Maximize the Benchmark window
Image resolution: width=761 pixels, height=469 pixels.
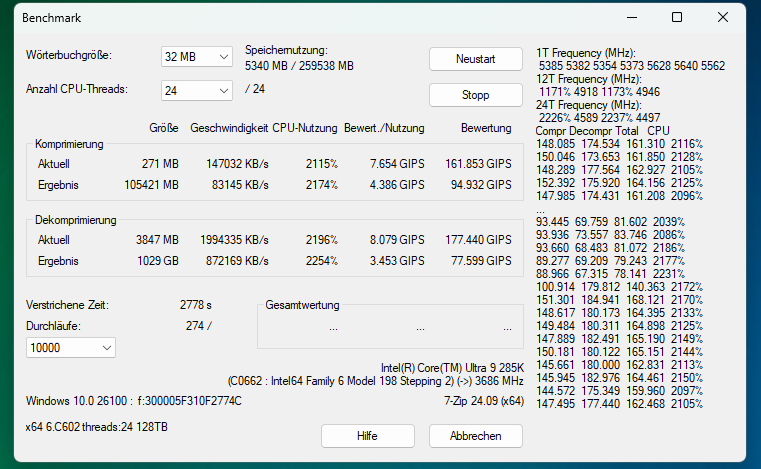pyautogui.click(x=677, y=17)
